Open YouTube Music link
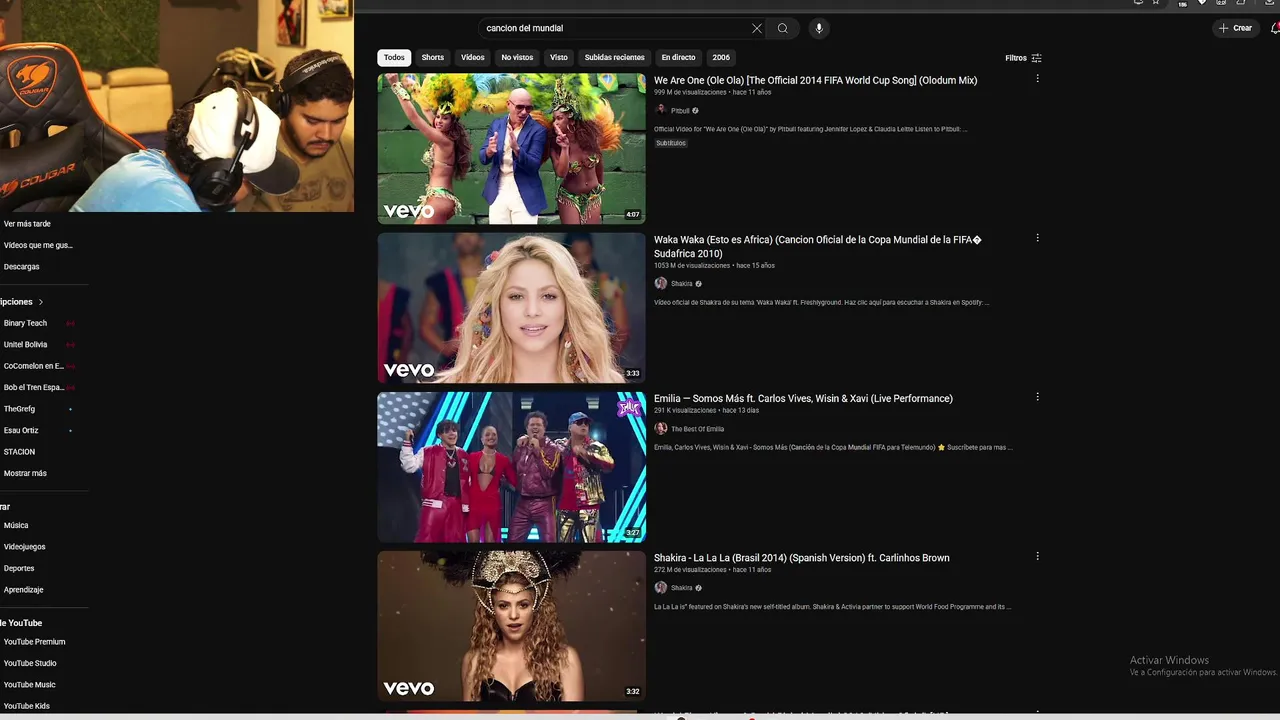Screen dimensions: 1280x720 29,685
